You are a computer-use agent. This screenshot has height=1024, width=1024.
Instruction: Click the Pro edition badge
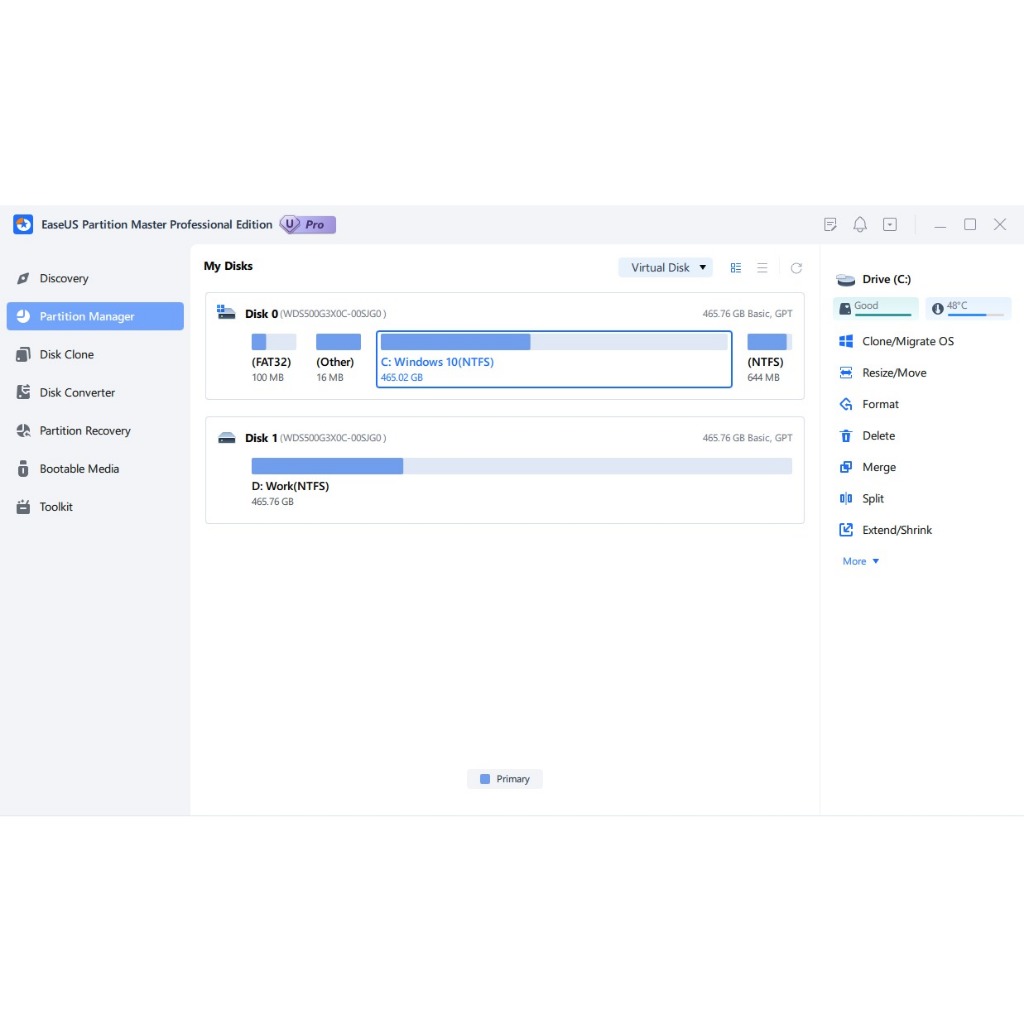tap(308, 225)
